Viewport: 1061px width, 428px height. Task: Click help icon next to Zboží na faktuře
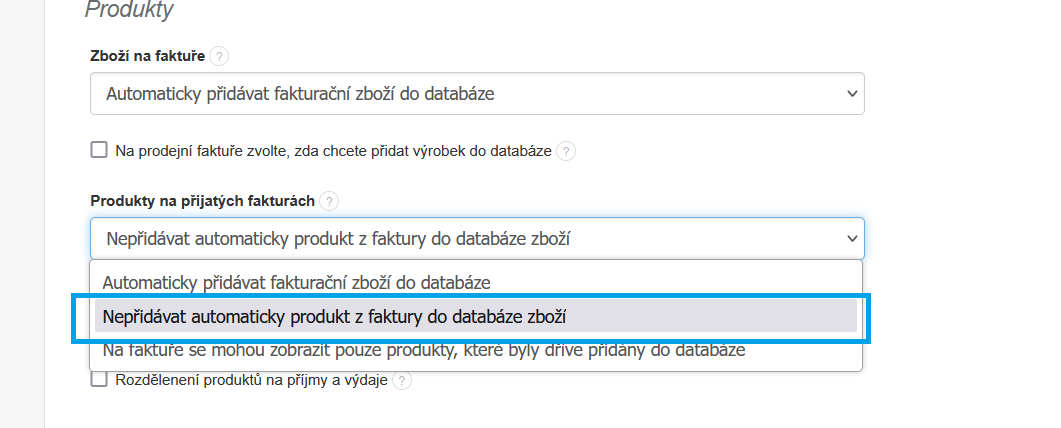(x=220, y=57)
